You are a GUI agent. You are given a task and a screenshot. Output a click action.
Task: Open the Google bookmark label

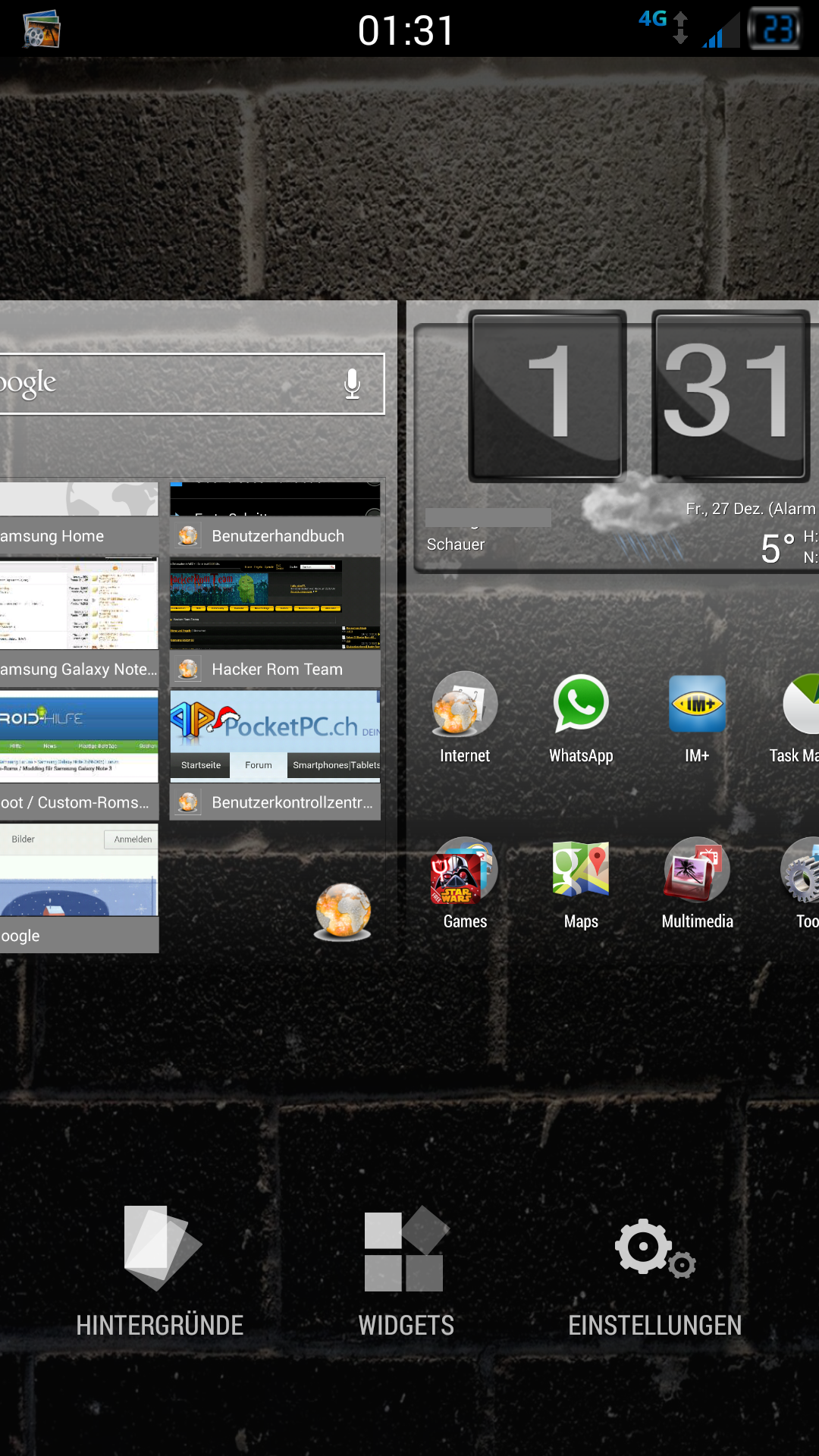point(79,936)
